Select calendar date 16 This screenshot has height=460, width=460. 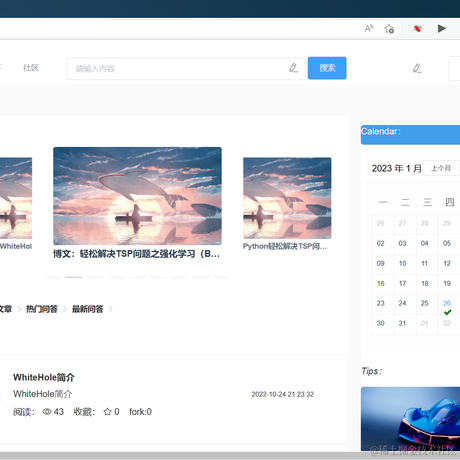pos(381,283)
